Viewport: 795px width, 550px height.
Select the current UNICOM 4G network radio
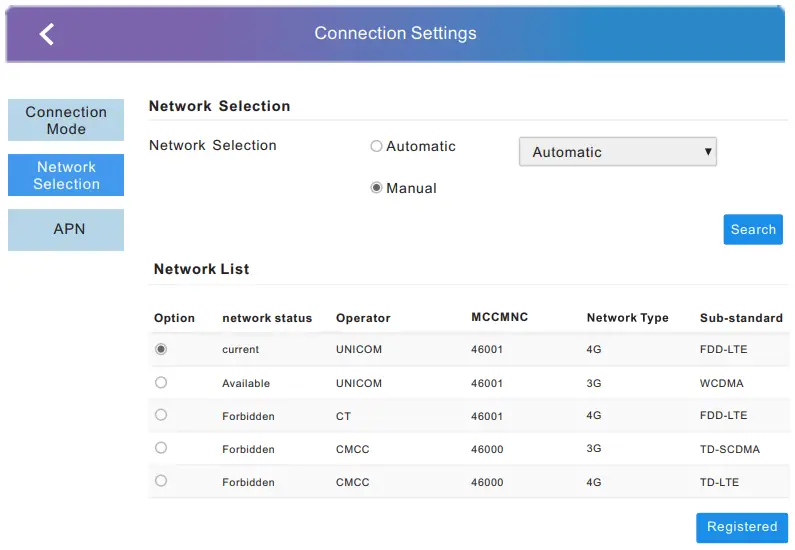161,349
